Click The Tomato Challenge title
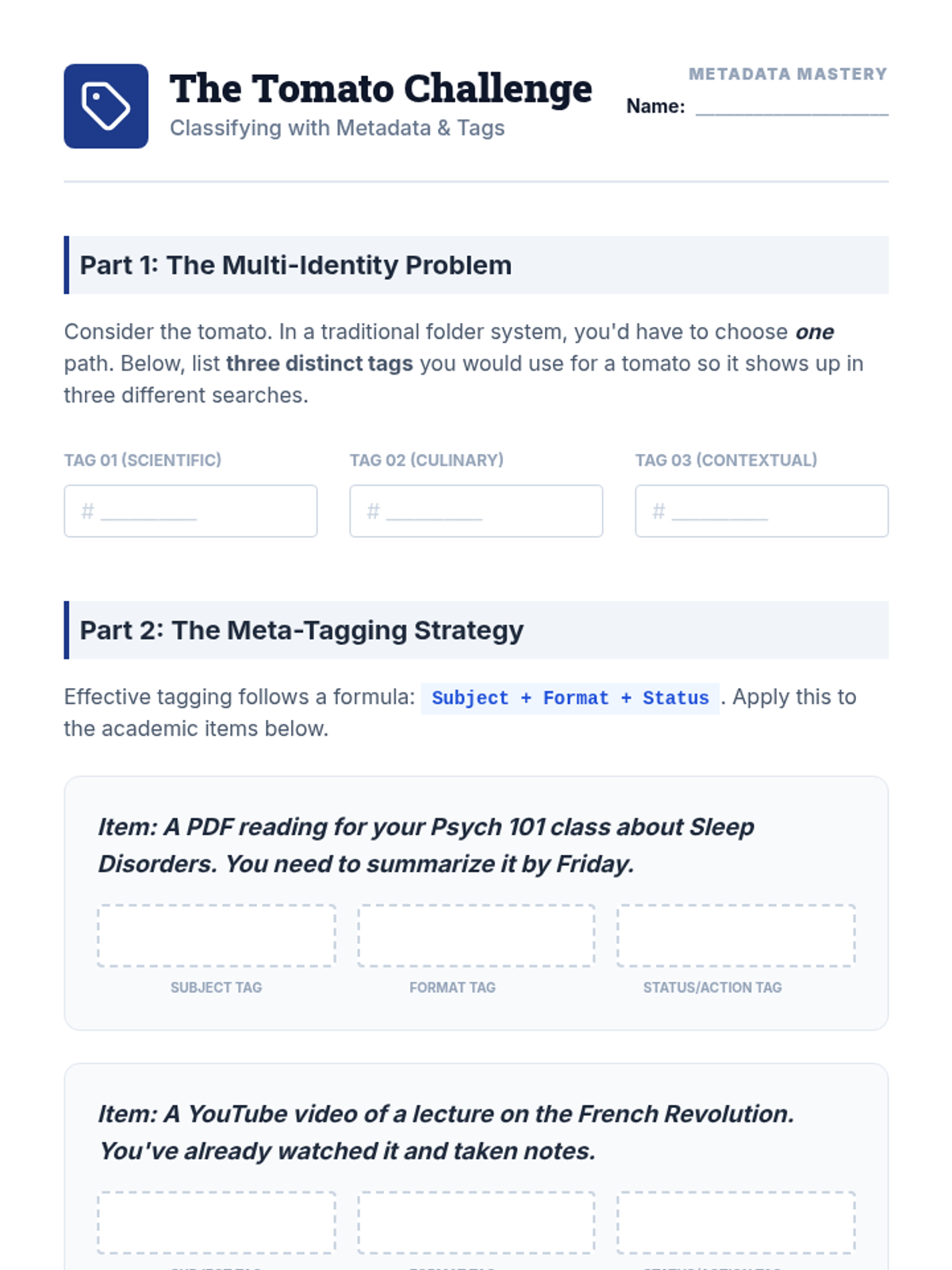This screenshot has height=1270, width=952. [381, 89]
